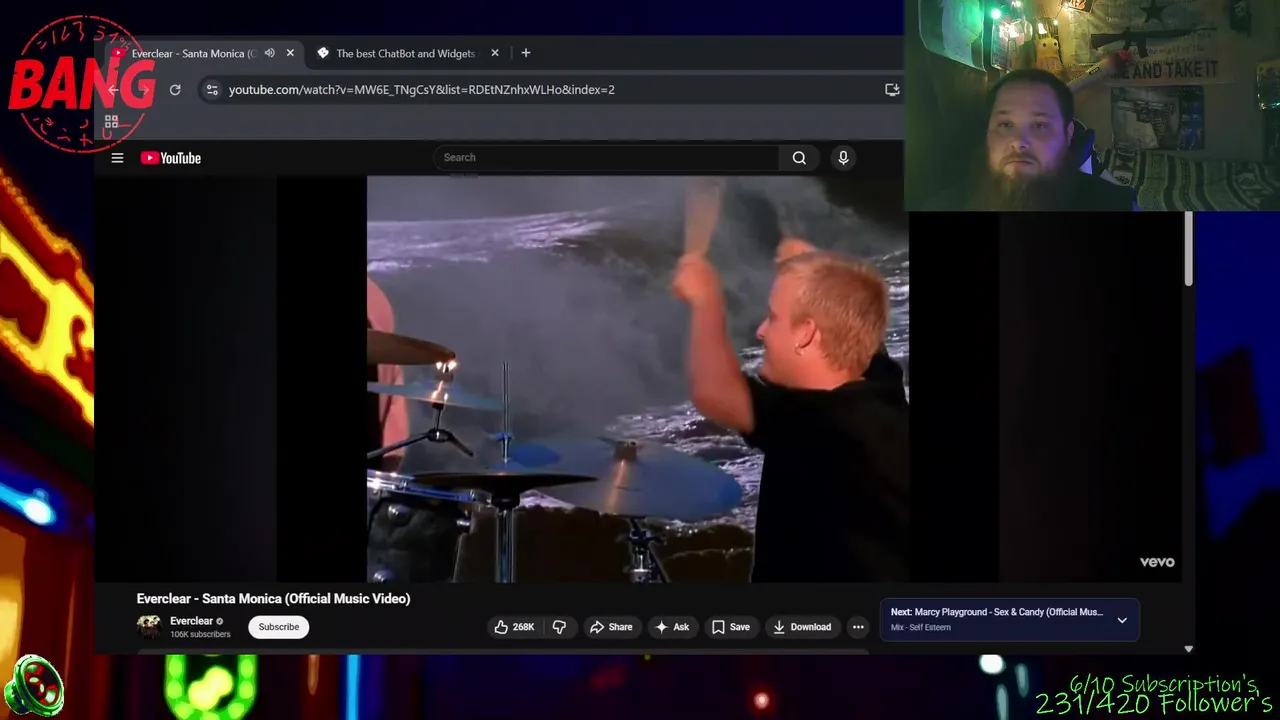Reload the page with the refresh icon

(175, 90)
